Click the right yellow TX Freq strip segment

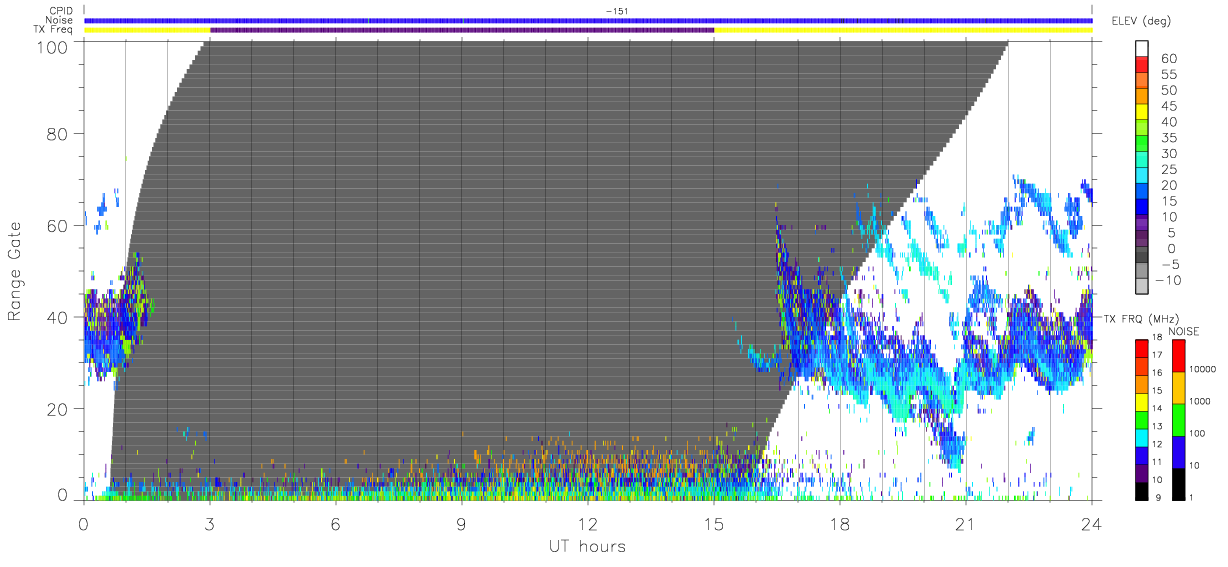[x=903, y=30]
